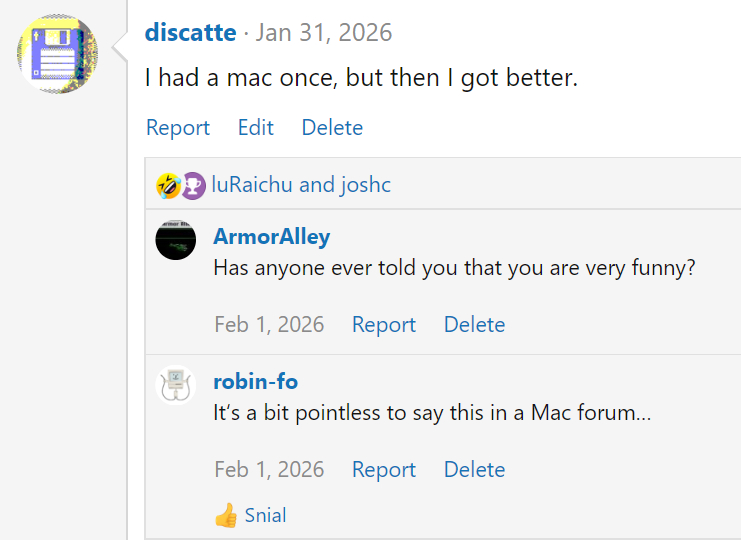Screen dimensions: 741x540
Task: Click the laughing emoji reaction icon
Action: pos(167,185)
